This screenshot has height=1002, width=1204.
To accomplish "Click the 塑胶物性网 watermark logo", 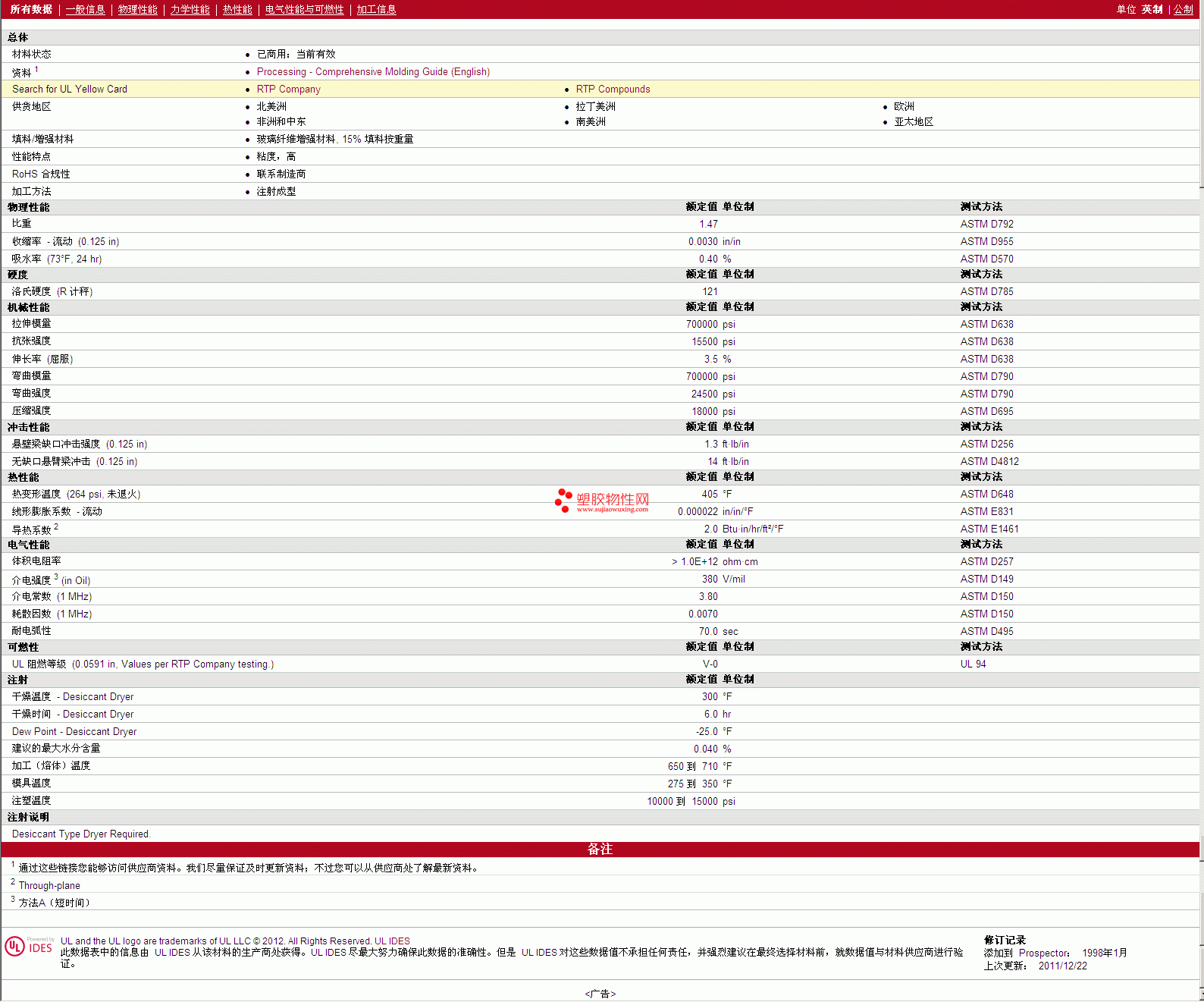I will tap(603, 501).
